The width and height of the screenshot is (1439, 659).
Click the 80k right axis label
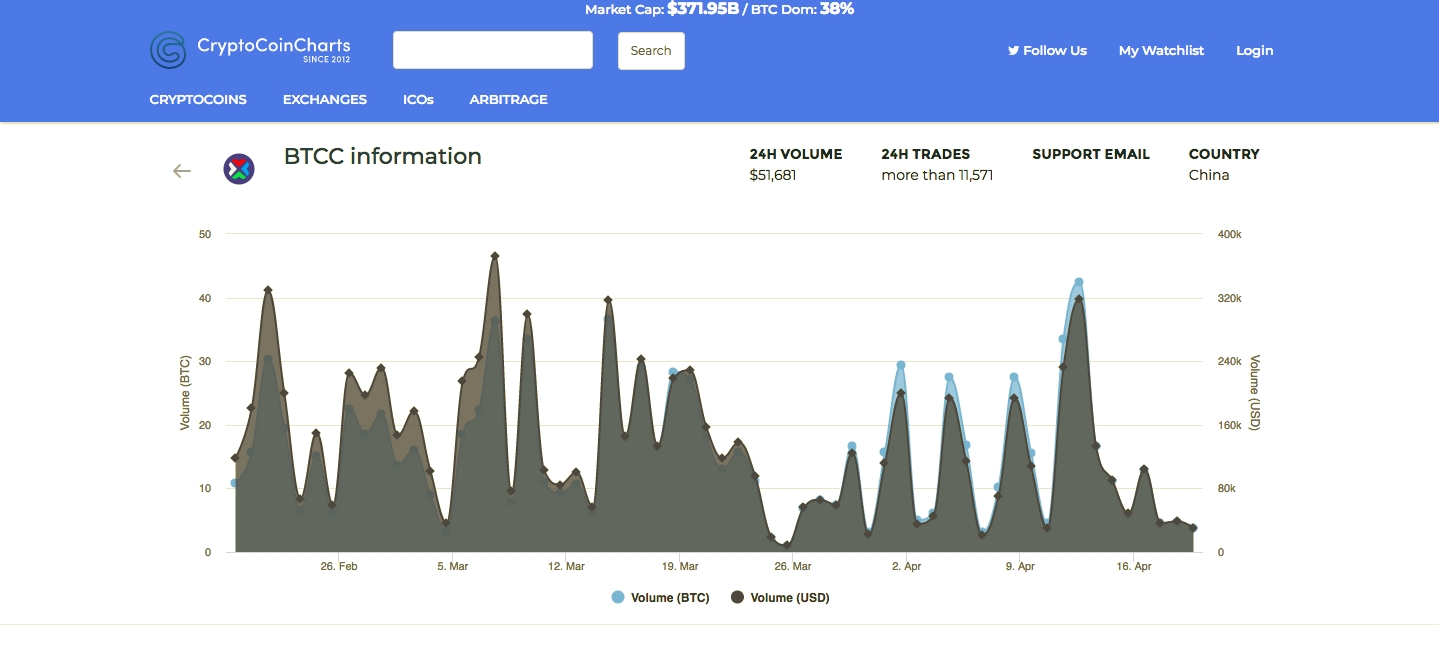1227,488
